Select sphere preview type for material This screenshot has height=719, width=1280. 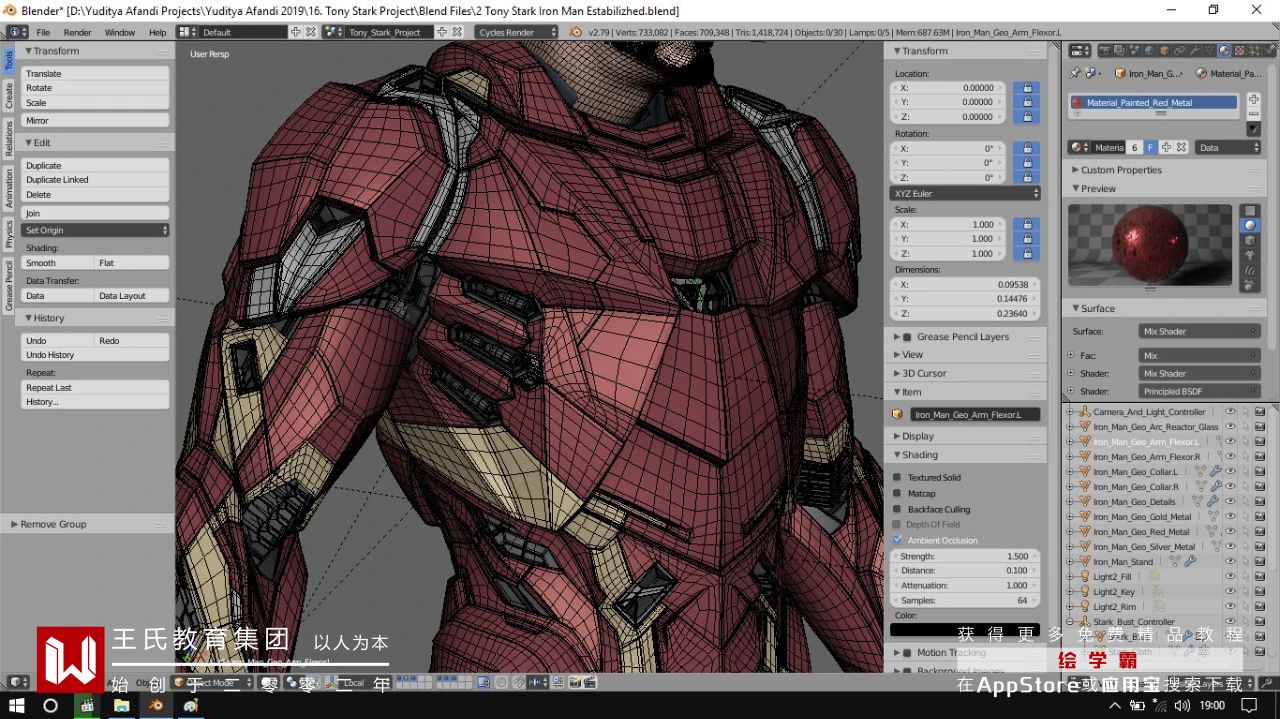click(1251, 226)
